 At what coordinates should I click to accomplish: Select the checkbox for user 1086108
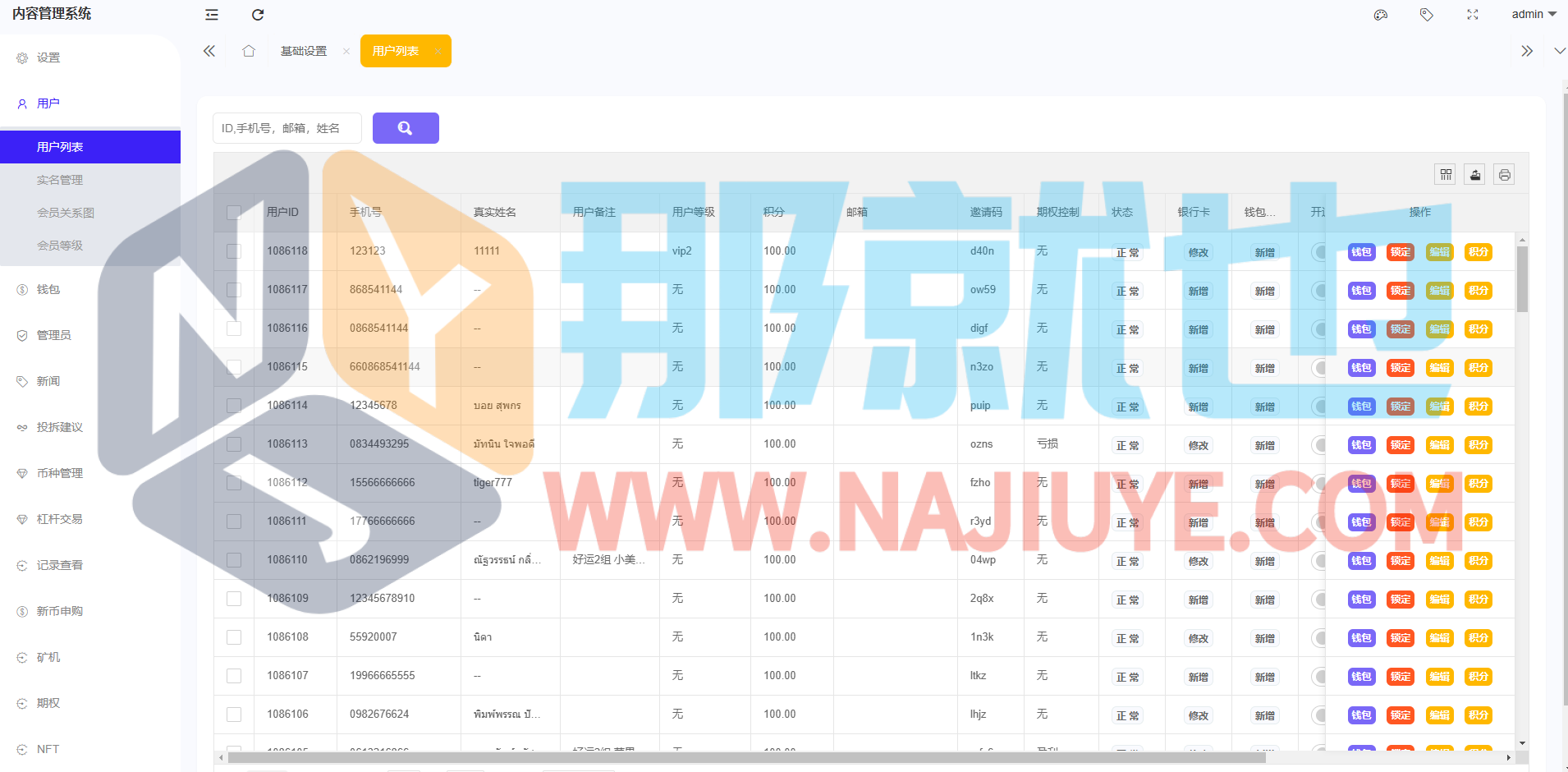click(x=234, y=637)
